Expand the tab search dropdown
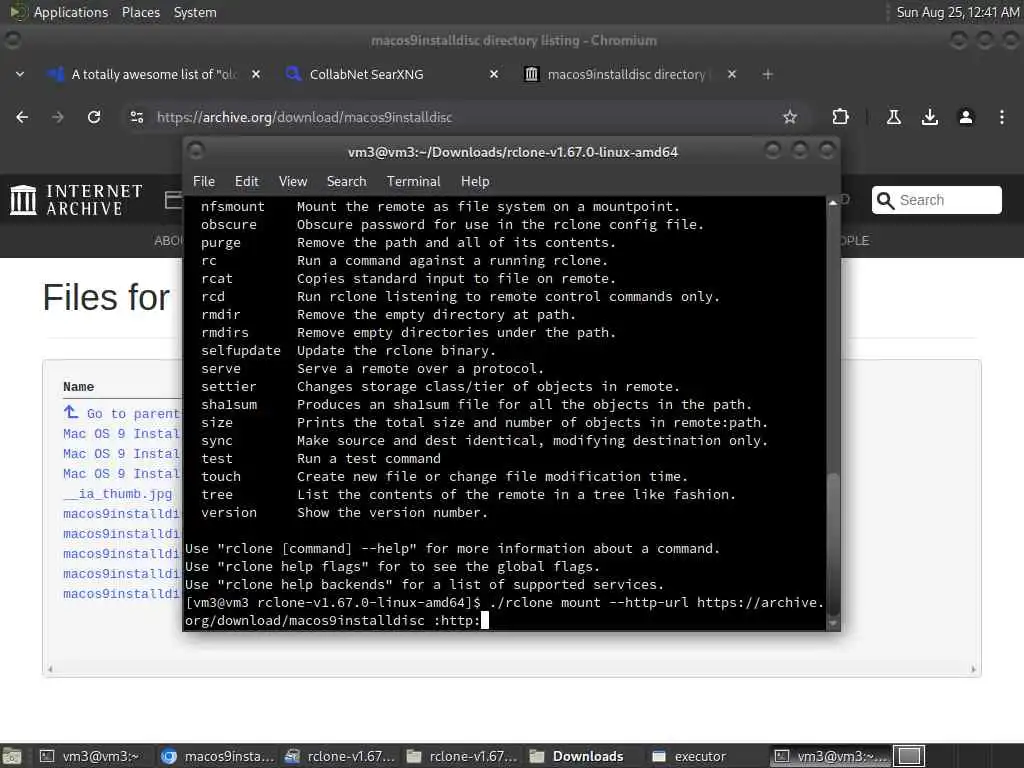The width and height of the screenshot is (1024, 768). point(20,74)
